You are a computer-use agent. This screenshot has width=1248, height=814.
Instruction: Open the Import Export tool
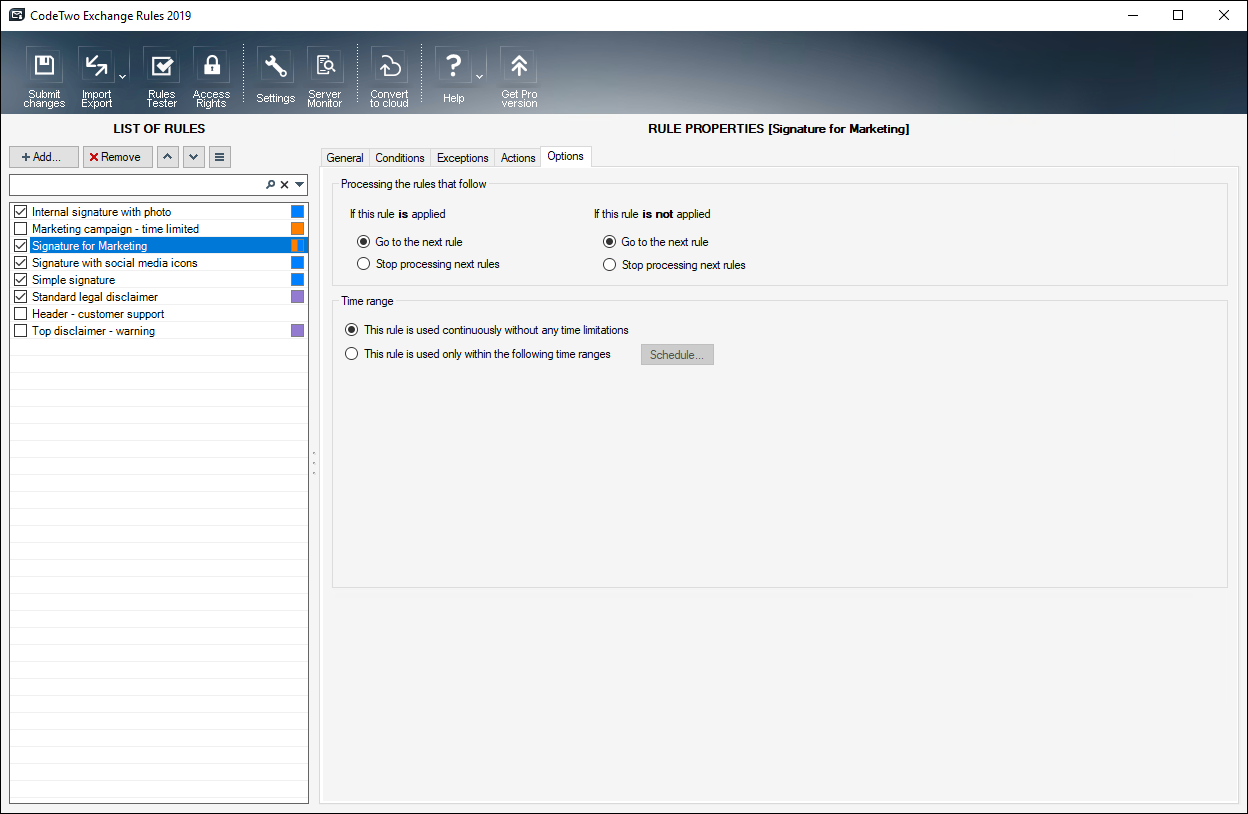(96, 66)
